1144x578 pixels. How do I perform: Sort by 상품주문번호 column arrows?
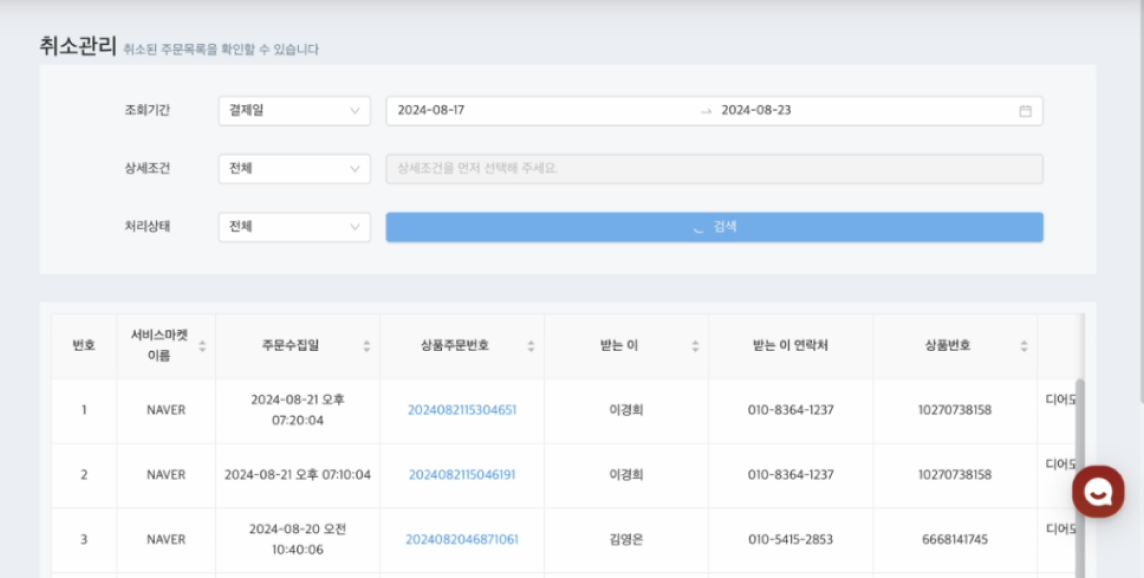coord(530,346)
